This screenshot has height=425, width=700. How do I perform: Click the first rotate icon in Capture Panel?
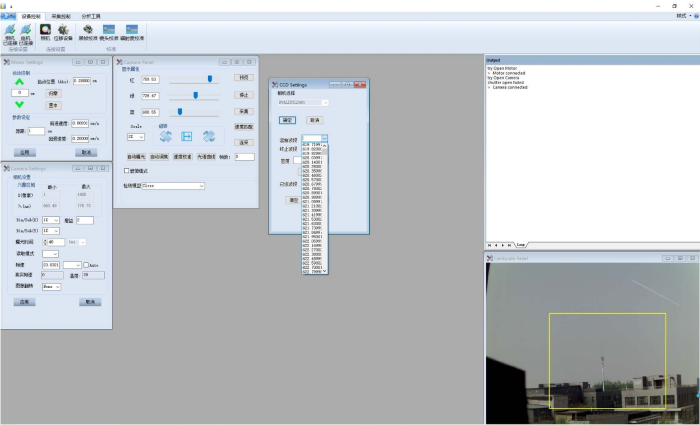click(166, 136)
